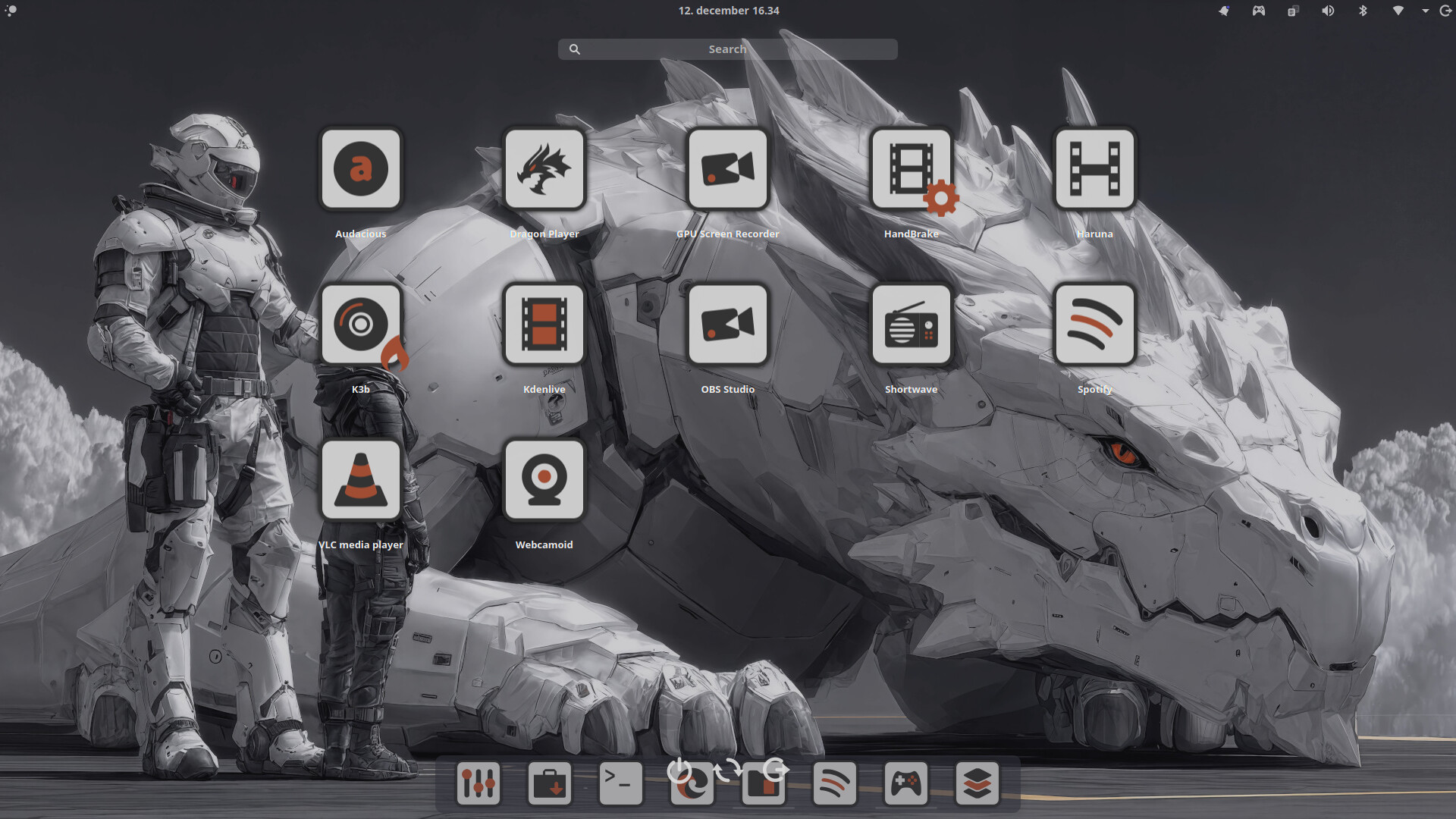Open the game controller dock category

905,783
